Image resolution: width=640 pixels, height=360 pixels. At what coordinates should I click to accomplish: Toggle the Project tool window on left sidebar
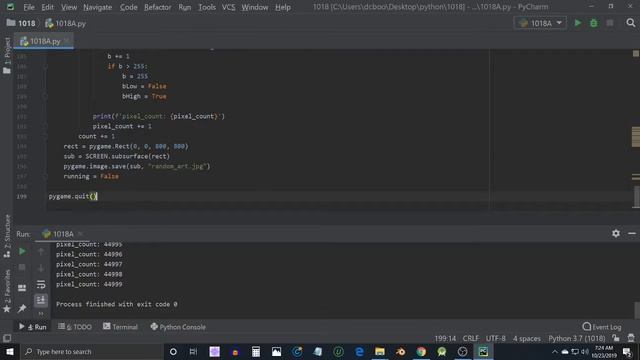[7, 55]
